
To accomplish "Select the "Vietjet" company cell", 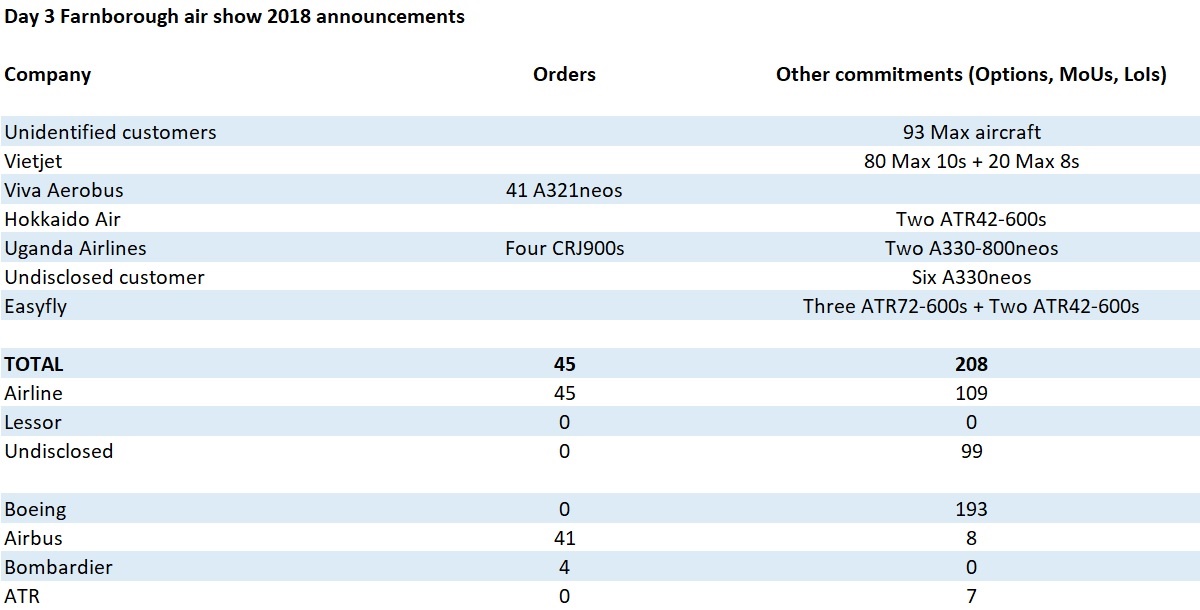I will [x=34, y=161].
